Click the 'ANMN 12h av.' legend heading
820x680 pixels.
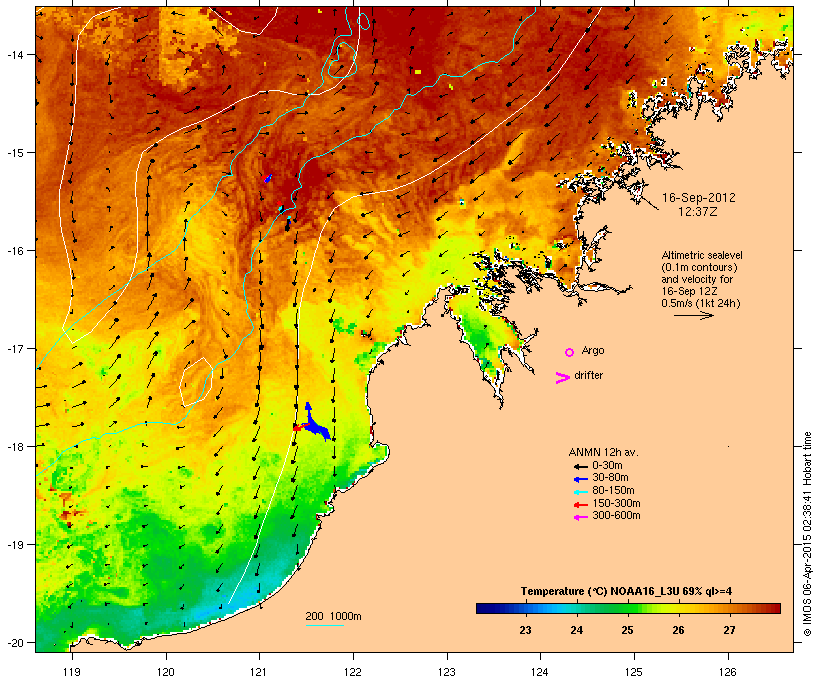coord(603,452)
